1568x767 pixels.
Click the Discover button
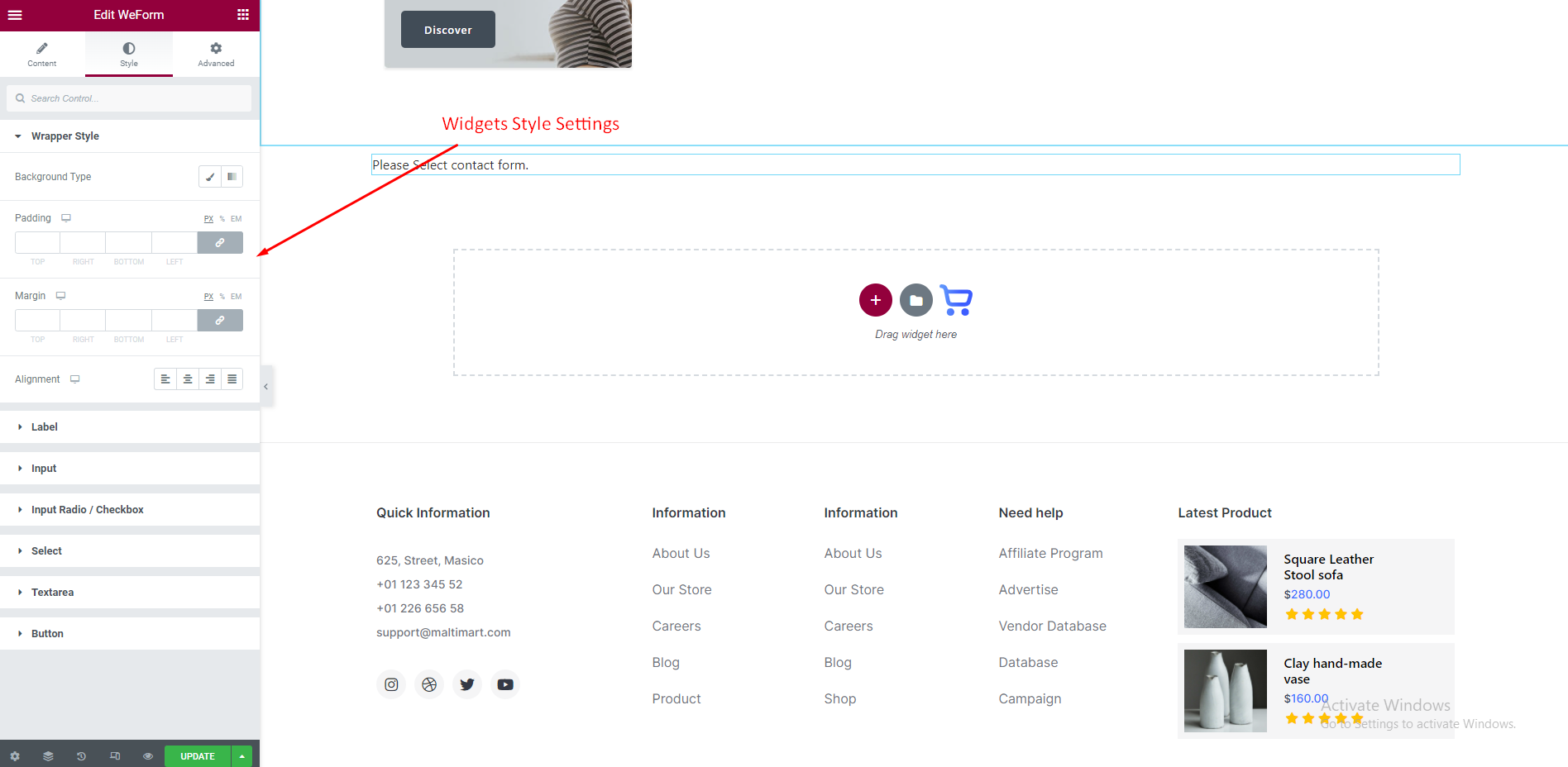click(x=447, y=30)
